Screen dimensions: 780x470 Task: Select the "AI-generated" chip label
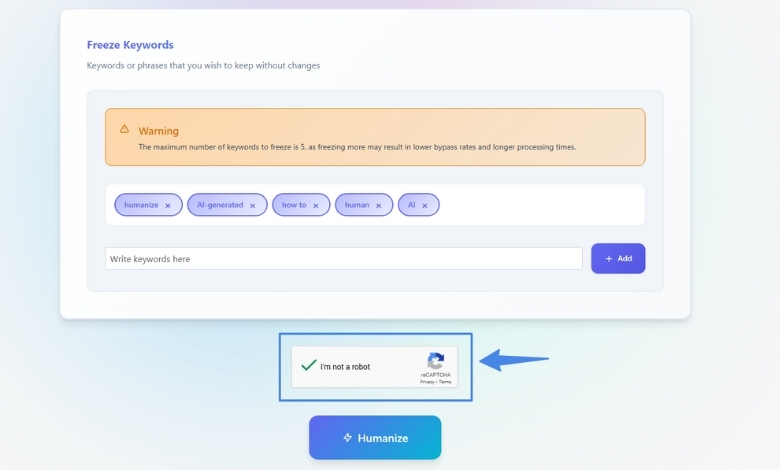coord(220,205)
